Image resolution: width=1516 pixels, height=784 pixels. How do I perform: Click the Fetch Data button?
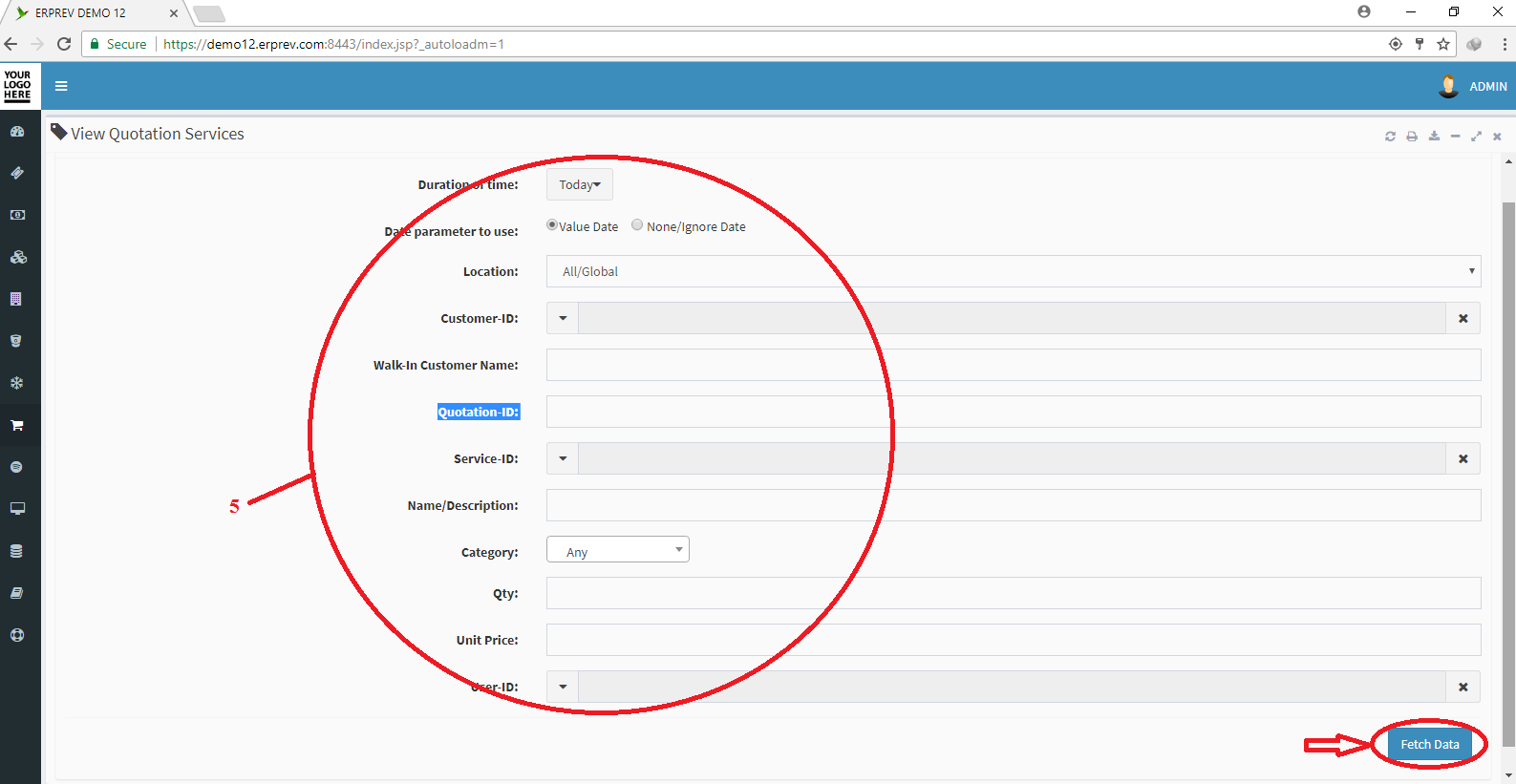click(1429, 744)
